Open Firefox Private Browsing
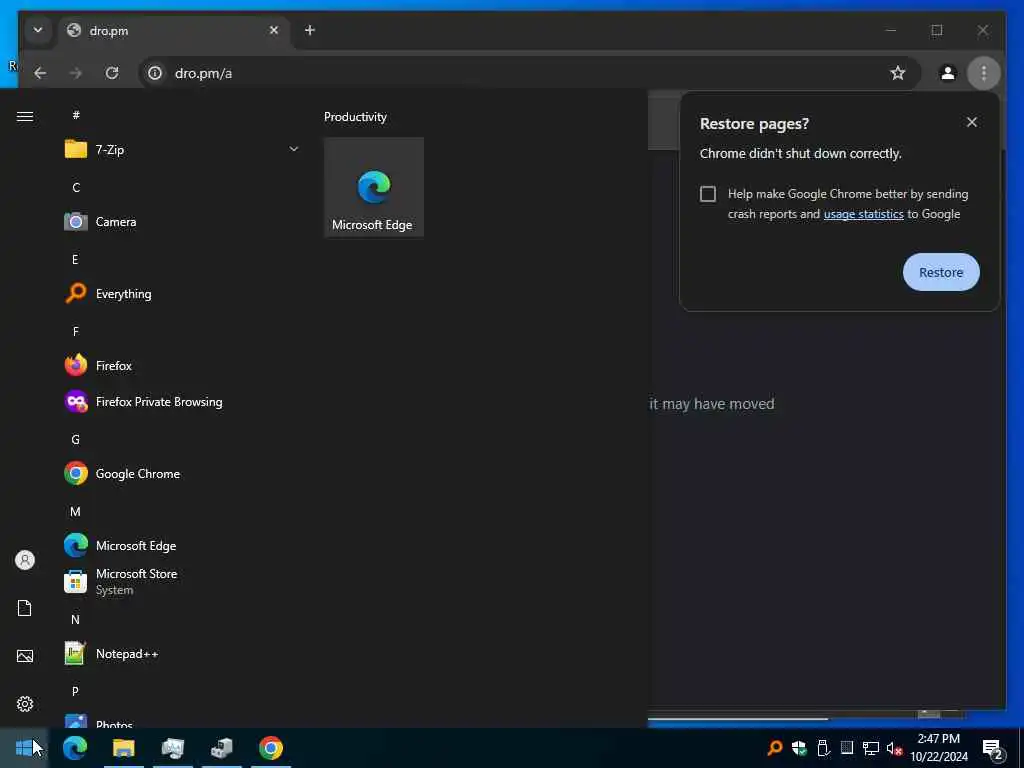The width and height of the screenshot is (1024, 768). (x=182, y=402)
